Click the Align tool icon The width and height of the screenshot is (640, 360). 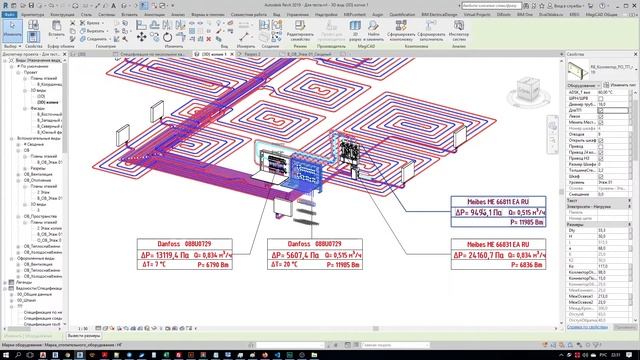pyautogui.click(x=141, y=25)
